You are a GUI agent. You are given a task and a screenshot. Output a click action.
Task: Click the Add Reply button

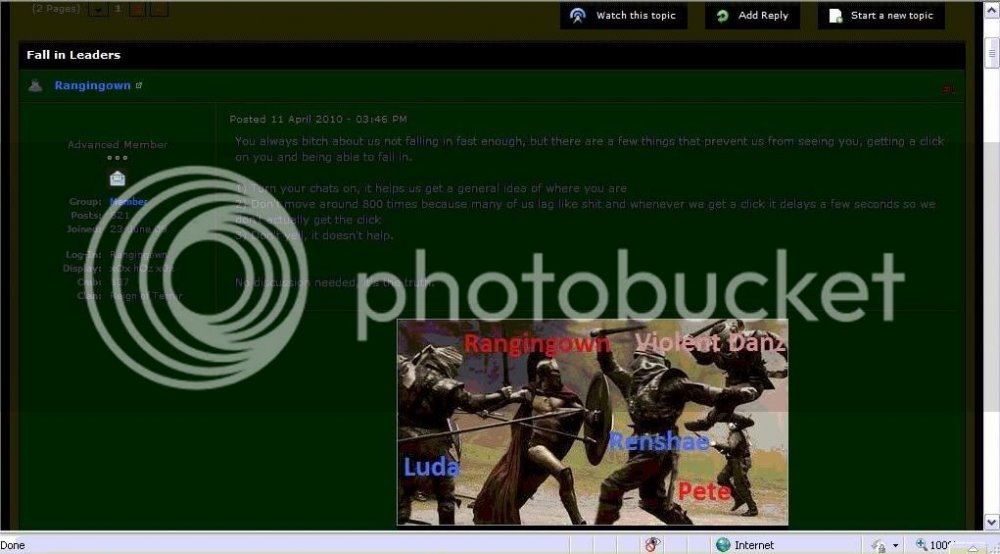753,16
